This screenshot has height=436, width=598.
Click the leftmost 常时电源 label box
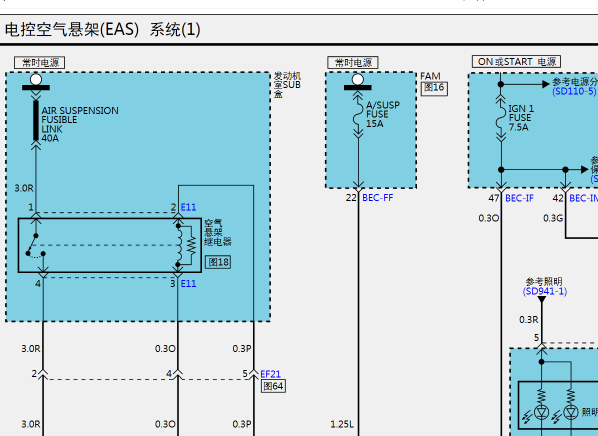[x=40, y=63]
